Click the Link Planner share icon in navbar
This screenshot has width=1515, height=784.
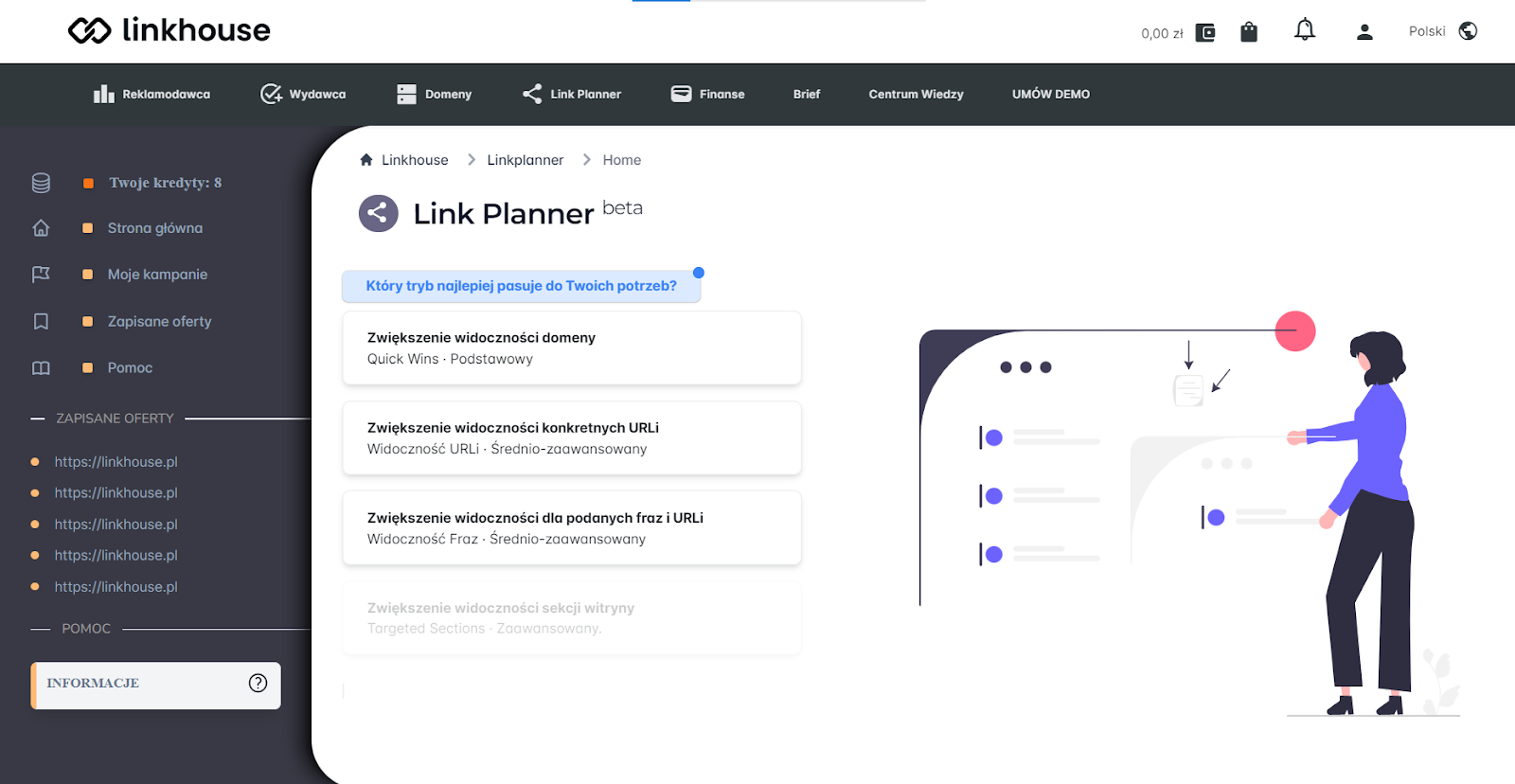click(x=532, y=94)
